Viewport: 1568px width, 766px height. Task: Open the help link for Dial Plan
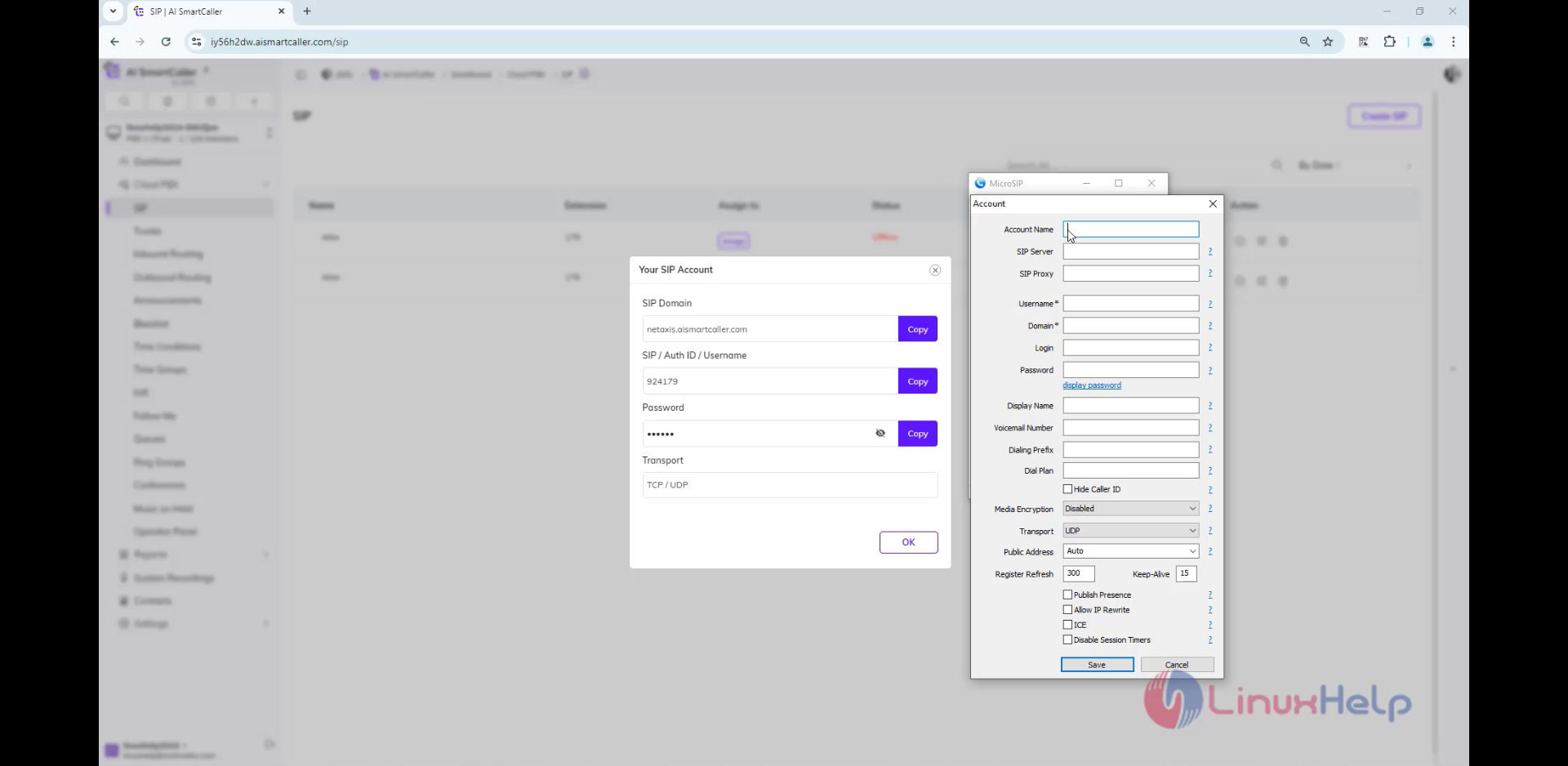click(1210, 470)
